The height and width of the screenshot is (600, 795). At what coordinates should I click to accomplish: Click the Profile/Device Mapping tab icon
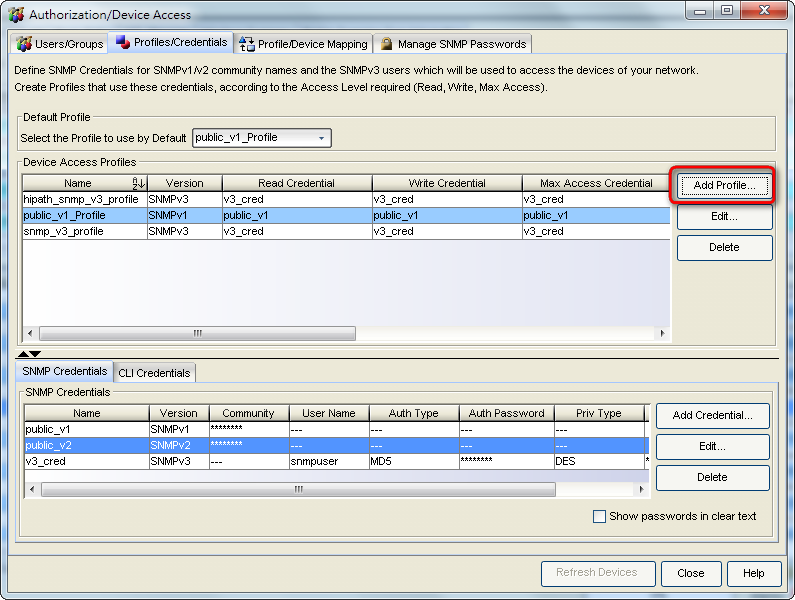[246, 44]
